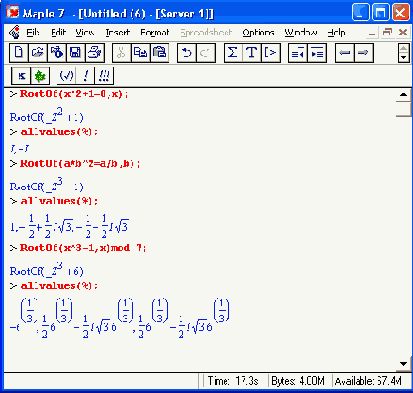Paste clipboard contents with paste icon

click(x=159, y=53)
